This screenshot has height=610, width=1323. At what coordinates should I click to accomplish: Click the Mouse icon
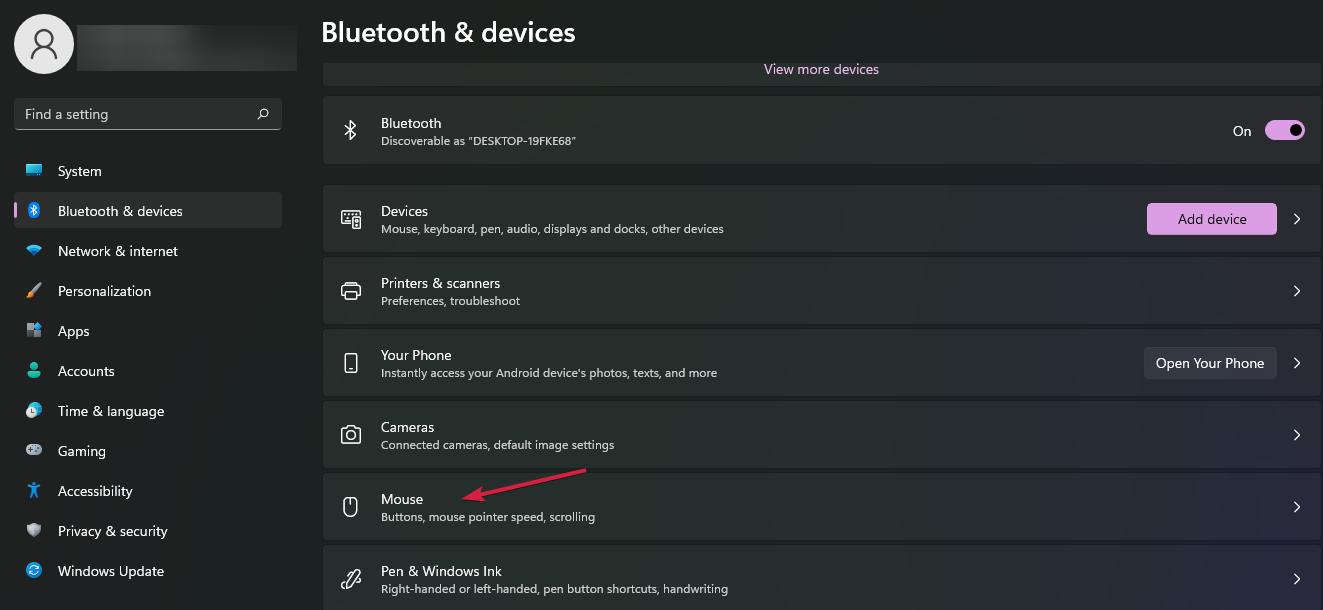(351, 507)
